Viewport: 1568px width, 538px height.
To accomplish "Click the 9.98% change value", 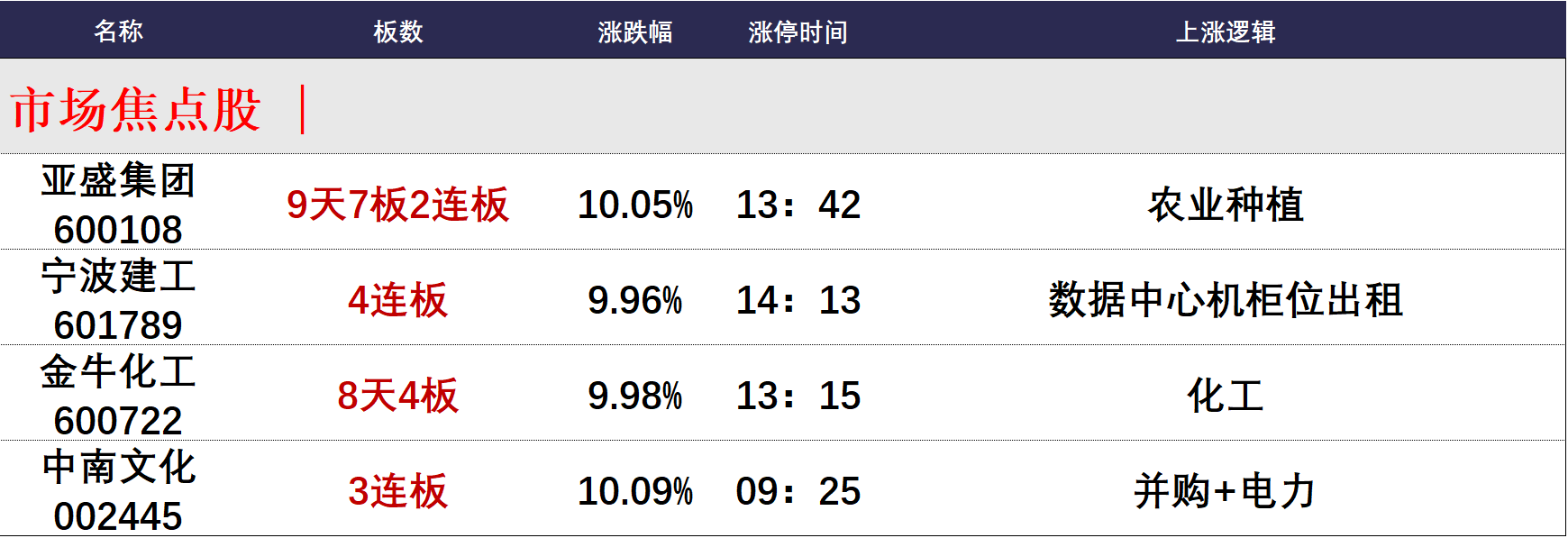I will point(634,396).
